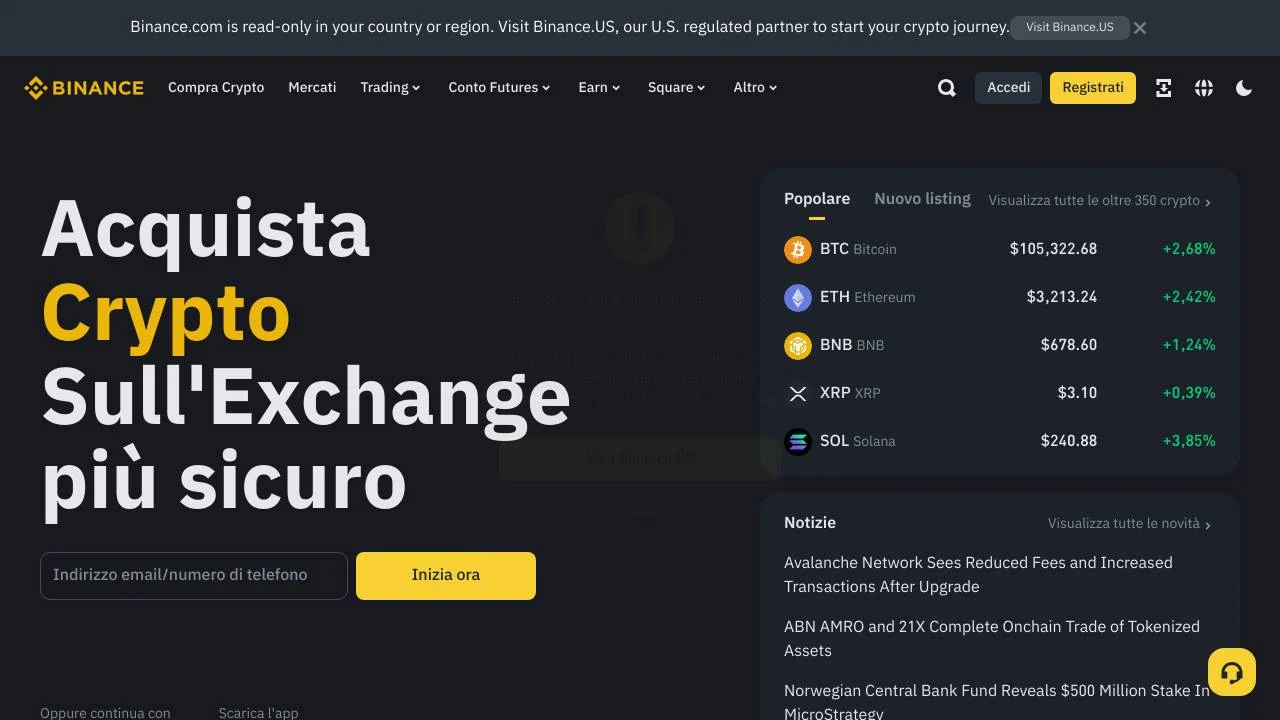The image size is (1280, 720).
Task: Open Visualizza tutte le novità link
Action: tap(1122, 522)
